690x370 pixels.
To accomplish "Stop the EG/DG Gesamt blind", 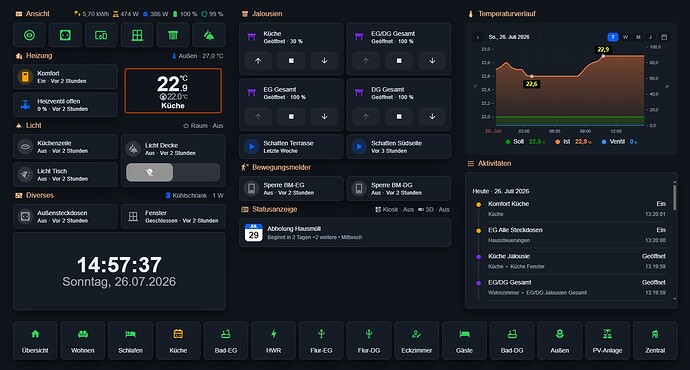I will pos(399,61).
